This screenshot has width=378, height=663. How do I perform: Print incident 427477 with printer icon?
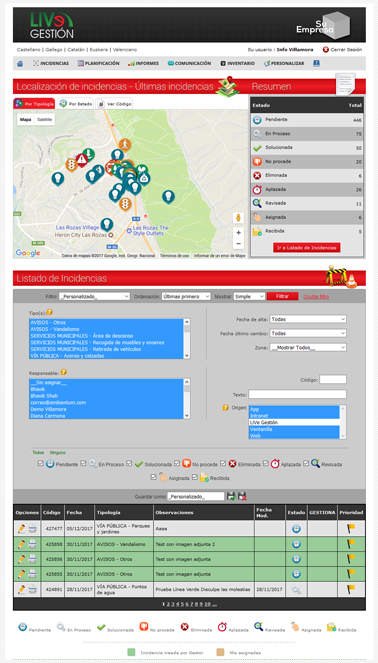(32, 529)
